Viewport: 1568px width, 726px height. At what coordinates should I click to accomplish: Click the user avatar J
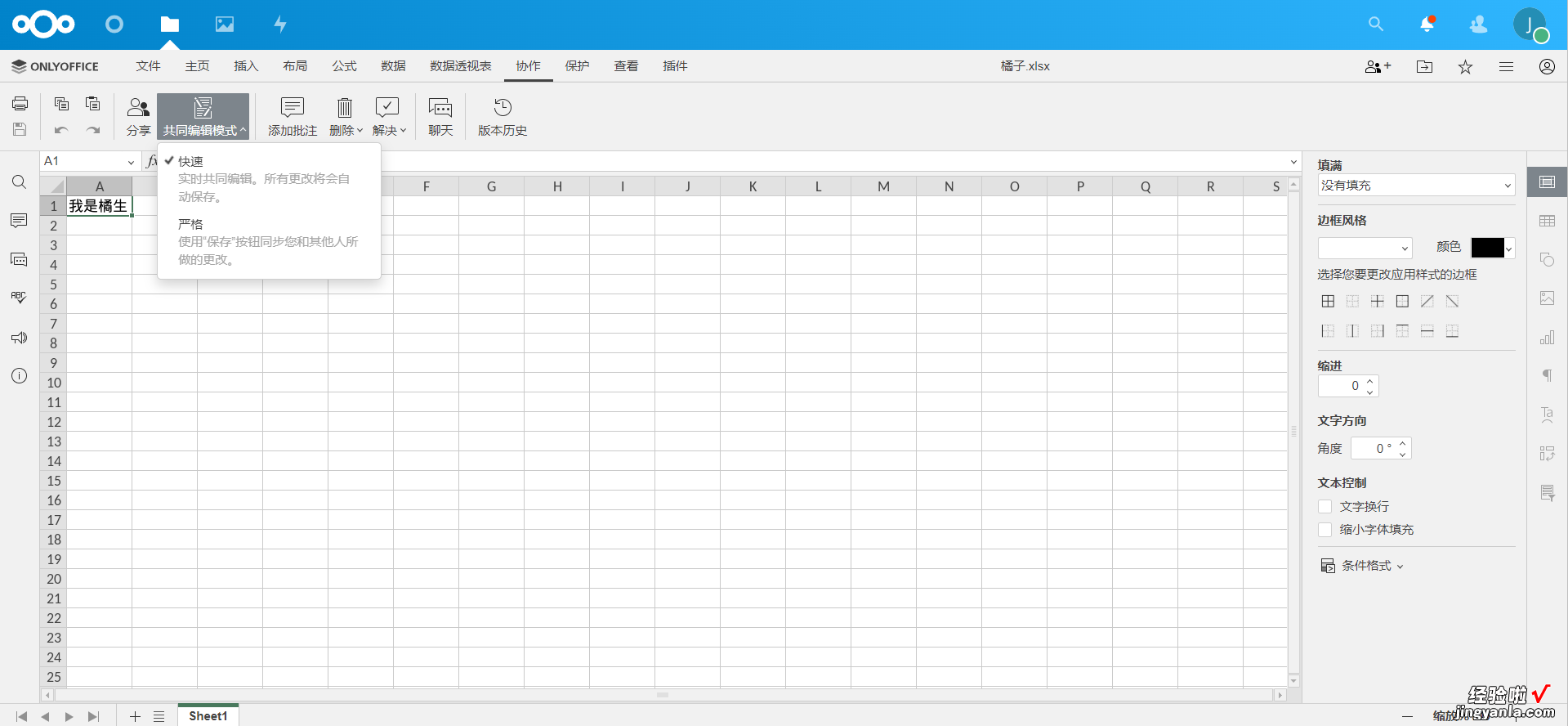click(x=1530, y=25)
